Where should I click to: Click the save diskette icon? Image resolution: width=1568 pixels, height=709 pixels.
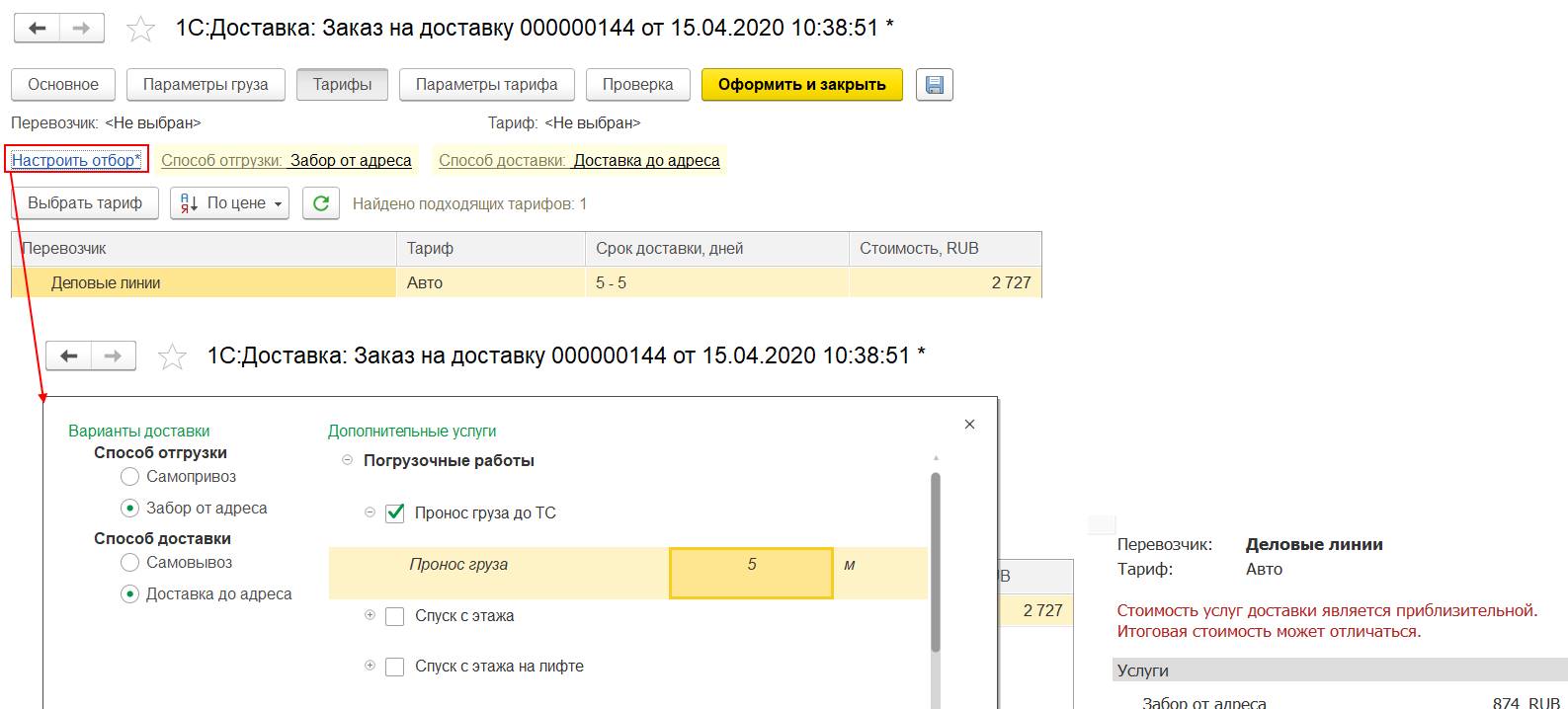click(x=934, y=85)
